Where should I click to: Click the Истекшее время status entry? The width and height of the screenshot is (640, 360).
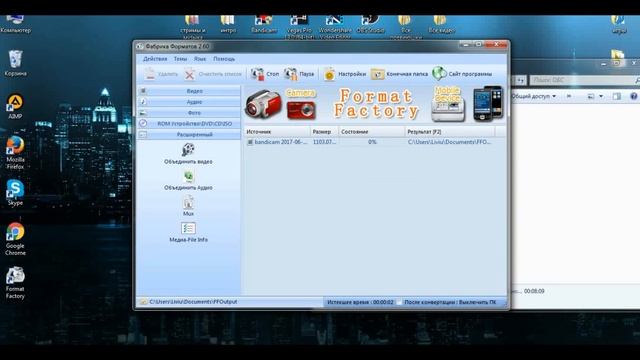click(x=360, y=302)
